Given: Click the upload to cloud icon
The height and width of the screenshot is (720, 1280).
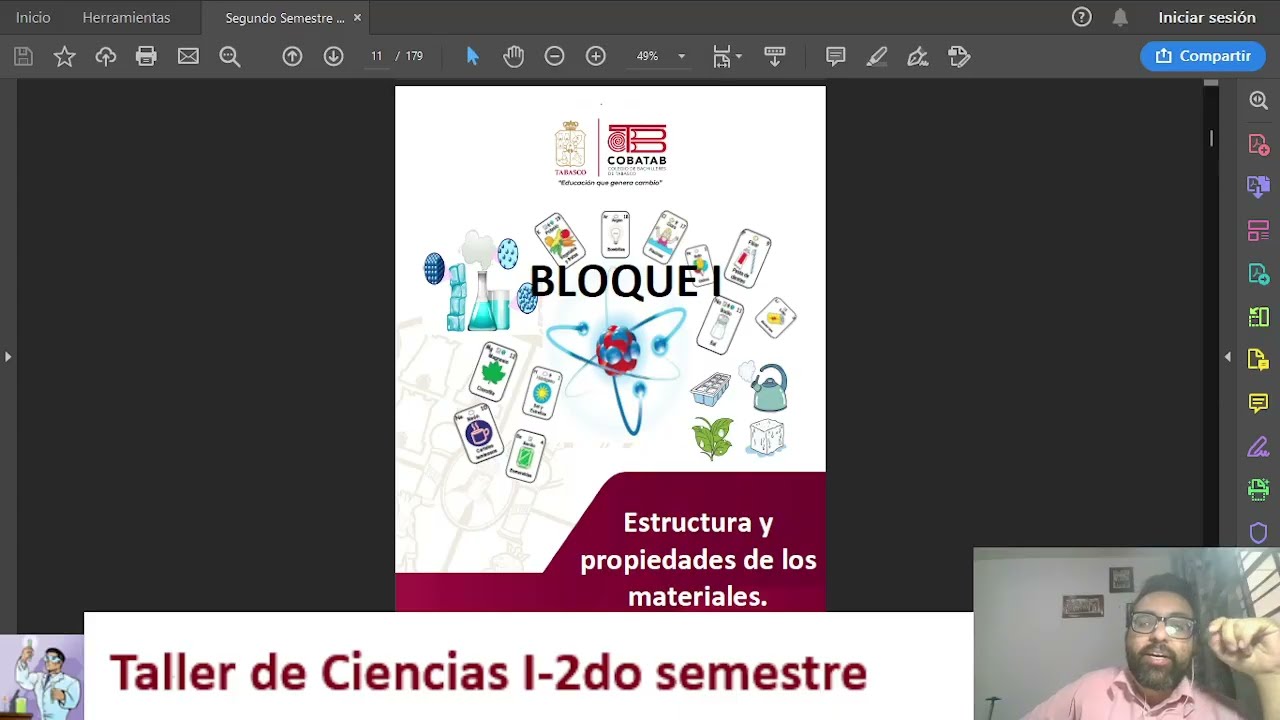Looking at the screenshot, I should click(x=106, y=56).
